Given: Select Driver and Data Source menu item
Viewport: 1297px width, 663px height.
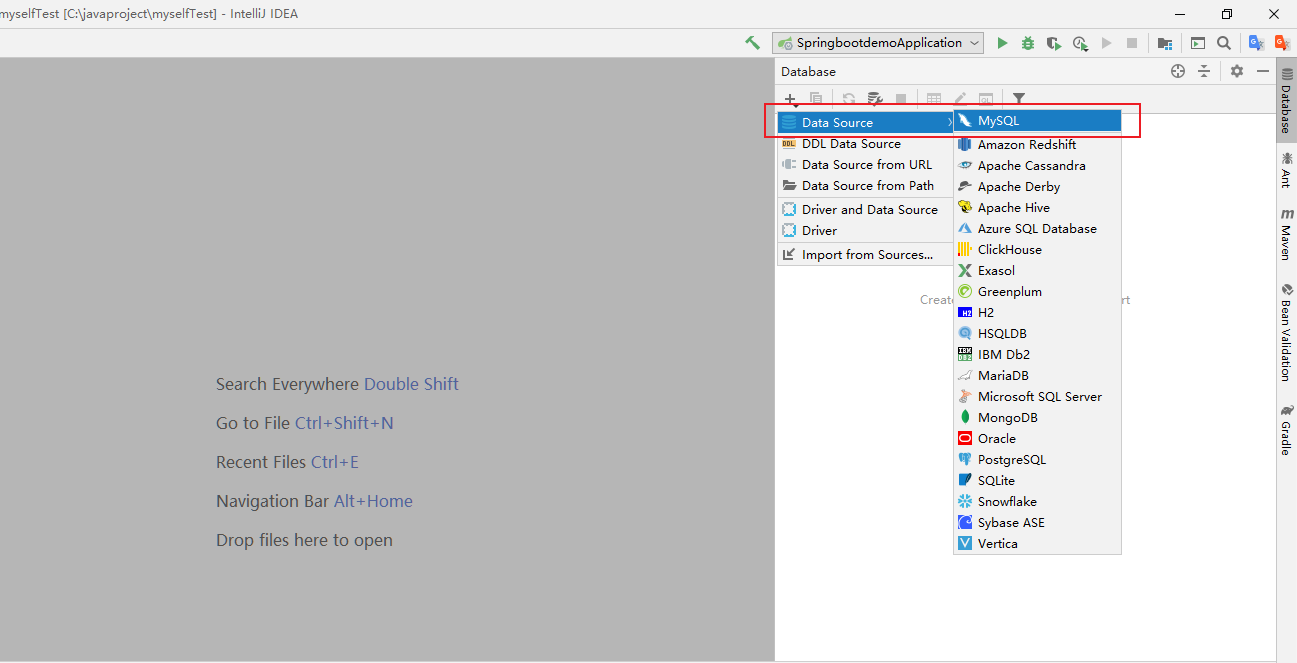Looking at the screenshot, I should click(x=865, y=209).
